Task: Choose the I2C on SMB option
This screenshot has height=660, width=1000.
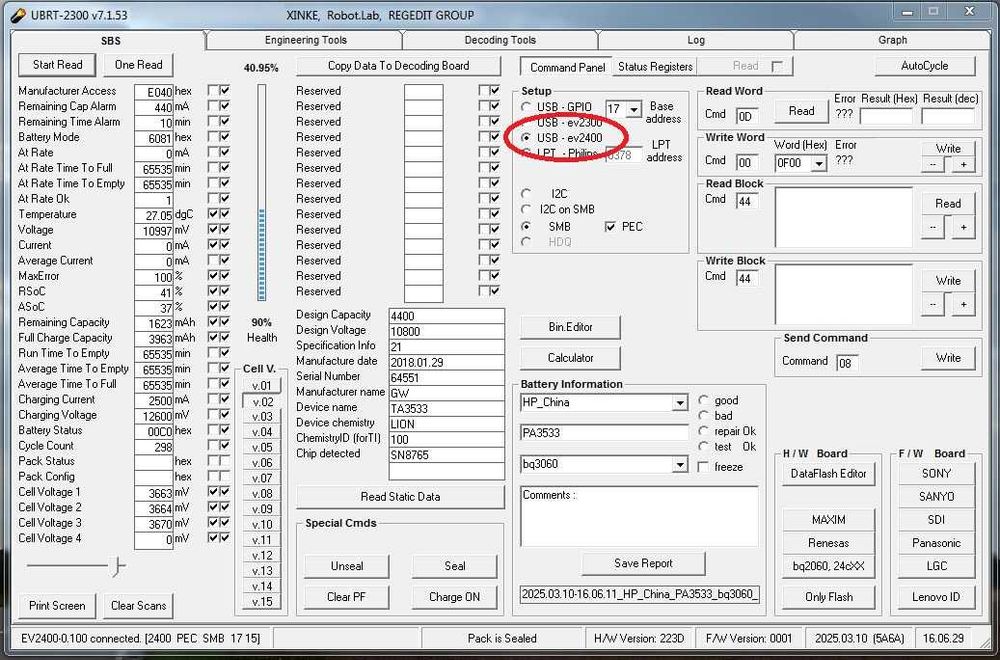Action: click(527, 210)
